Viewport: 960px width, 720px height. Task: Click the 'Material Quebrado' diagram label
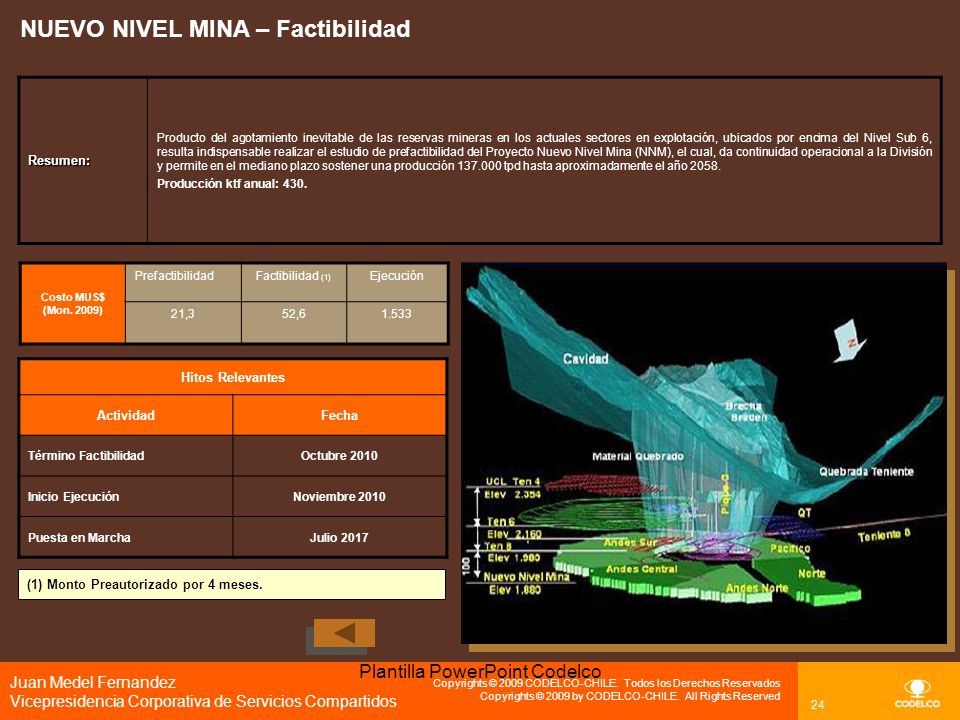tap(637, 456)
